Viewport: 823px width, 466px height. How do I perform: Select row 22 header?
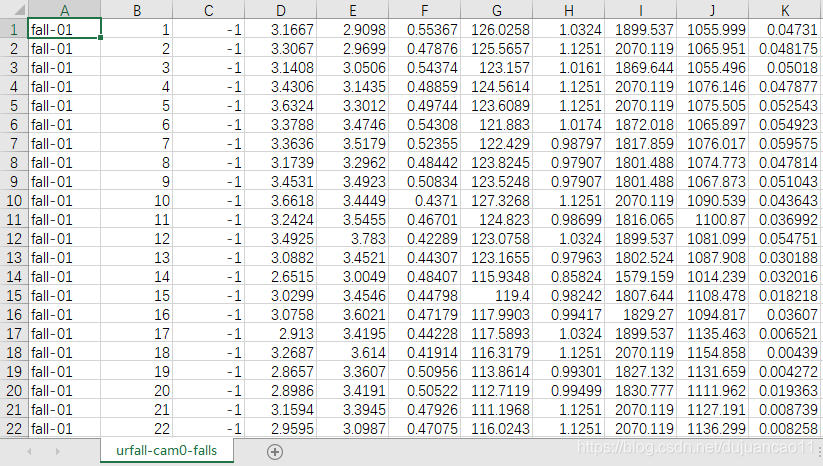[14, 429]
